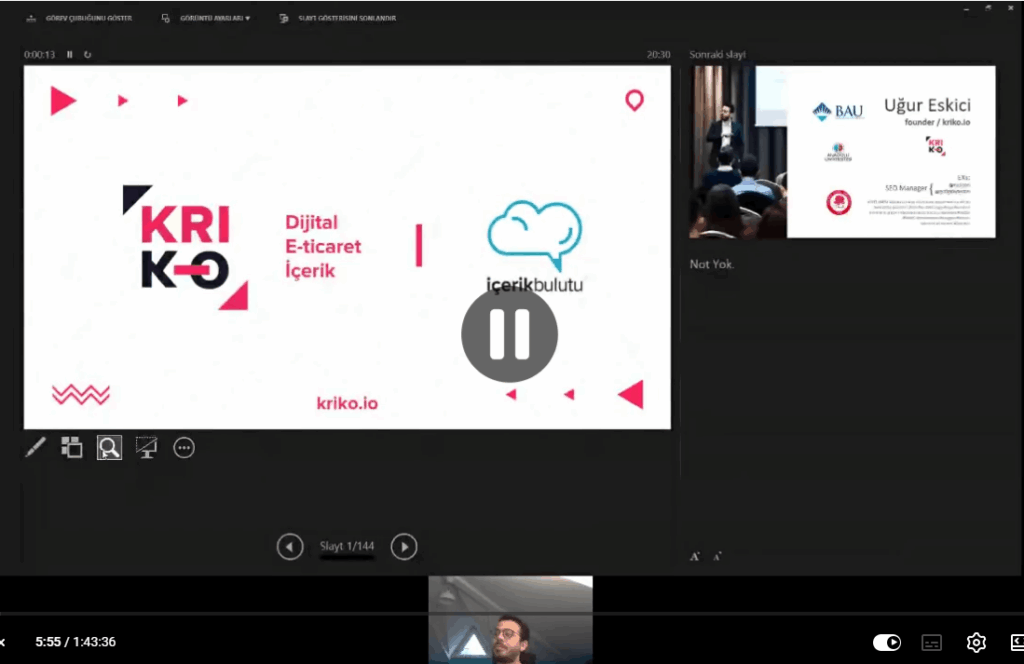Restart the presenter view timer
Image resolution: width=1024 pixels, height=664 pixels.
[88, 55]
